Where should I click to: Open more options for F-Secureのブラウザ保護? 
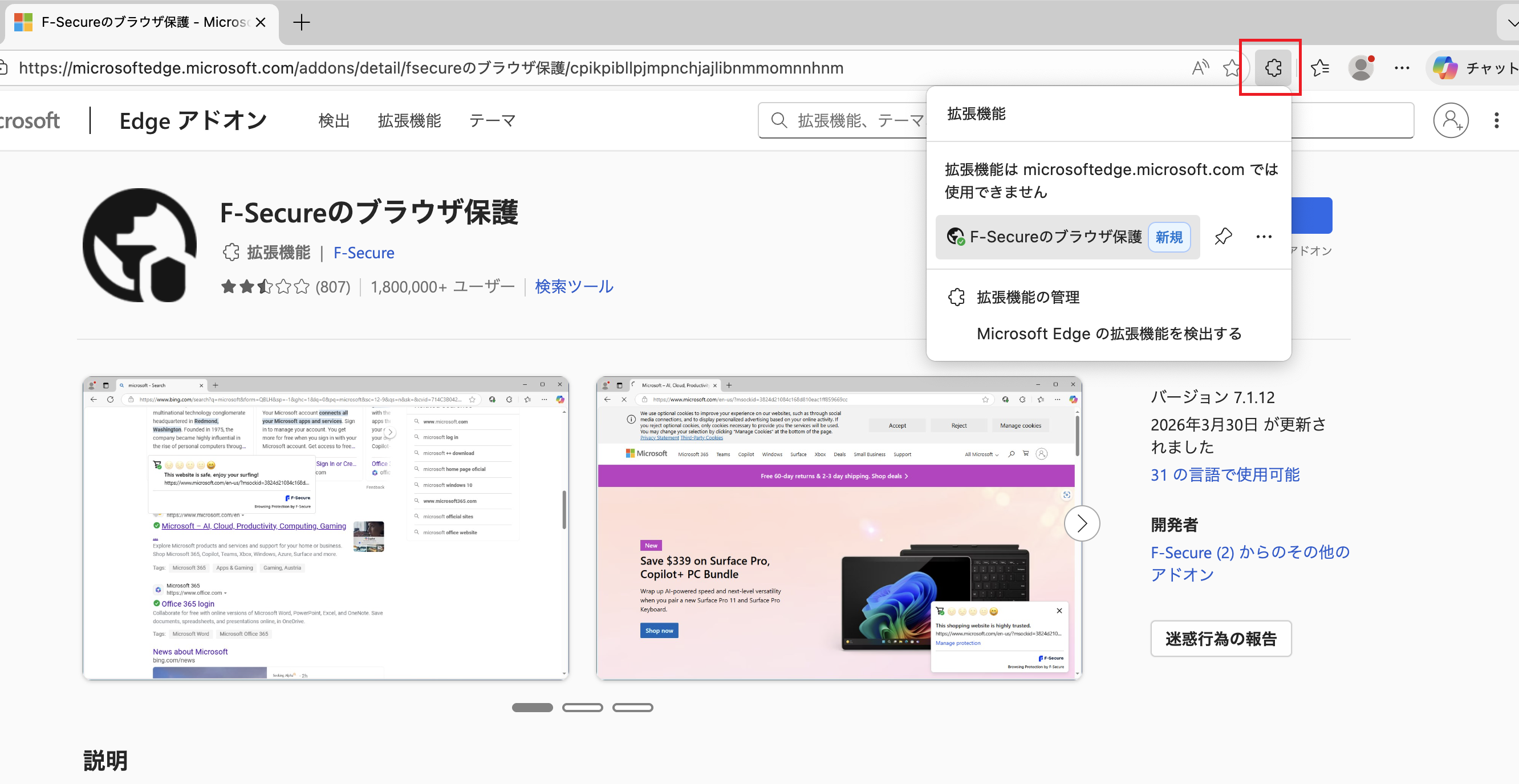(1264, 237)
